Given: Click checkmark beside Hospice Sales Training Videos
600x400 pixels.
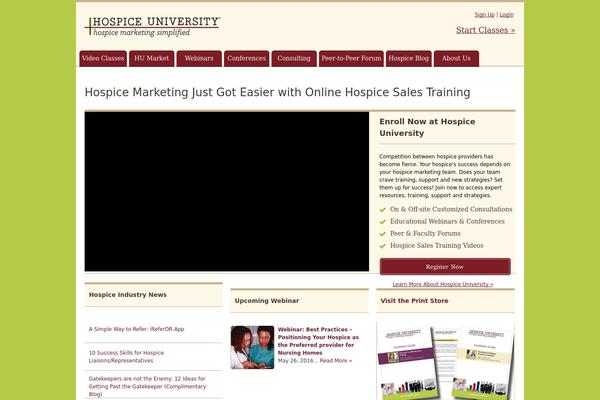Looking at the screenshot, I should point(382,246).
